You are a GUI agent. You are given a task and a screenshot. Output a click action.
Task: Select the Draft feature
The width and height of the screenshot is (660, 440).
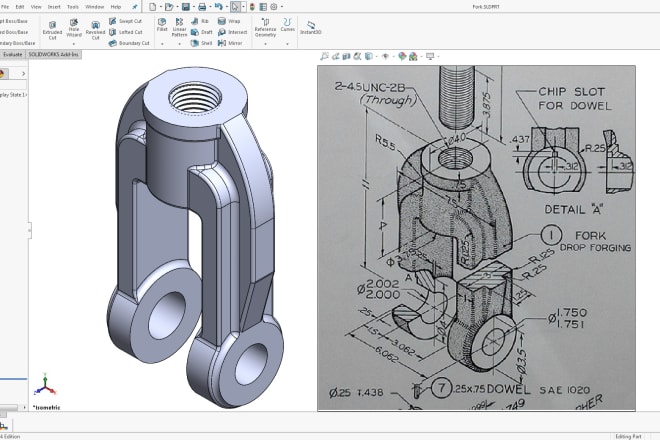pyautogui.click(x=202, y=32)
